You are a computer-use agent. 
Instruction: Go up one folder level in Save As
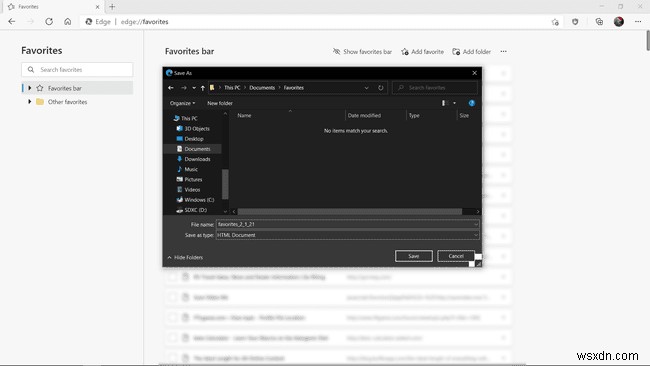[203, 87]
